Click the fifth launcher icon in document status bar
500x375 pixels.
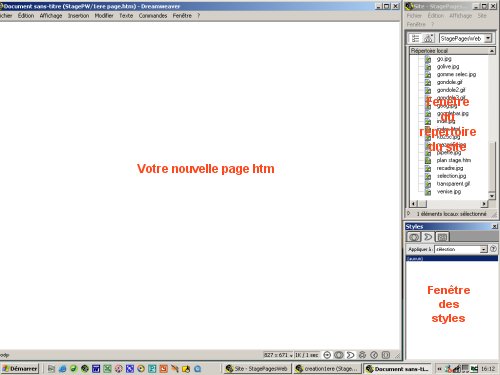374,355
